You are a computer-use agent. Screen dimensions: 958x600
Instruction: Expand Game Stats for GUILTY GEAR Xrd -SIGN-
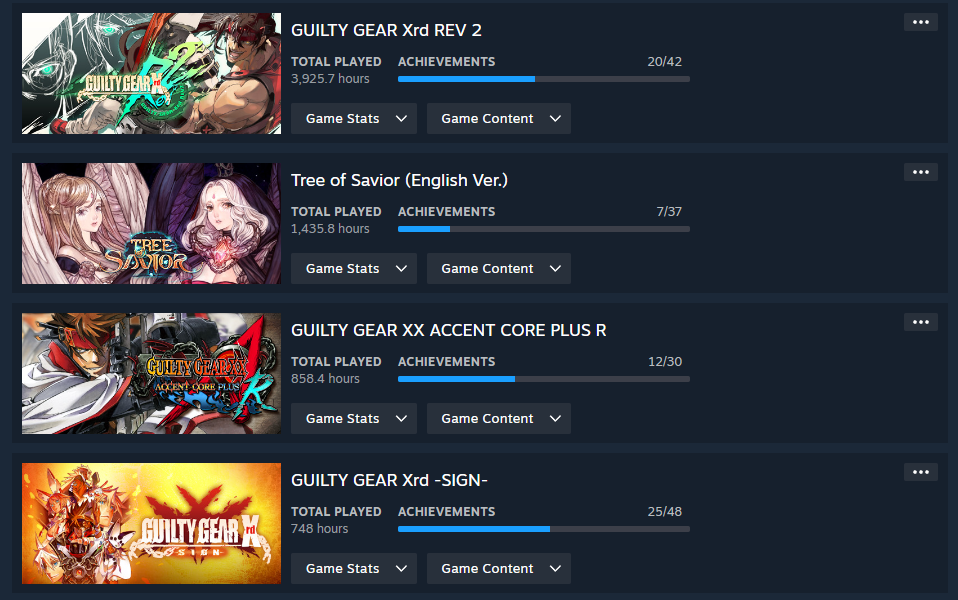click(x=354, y=568)
